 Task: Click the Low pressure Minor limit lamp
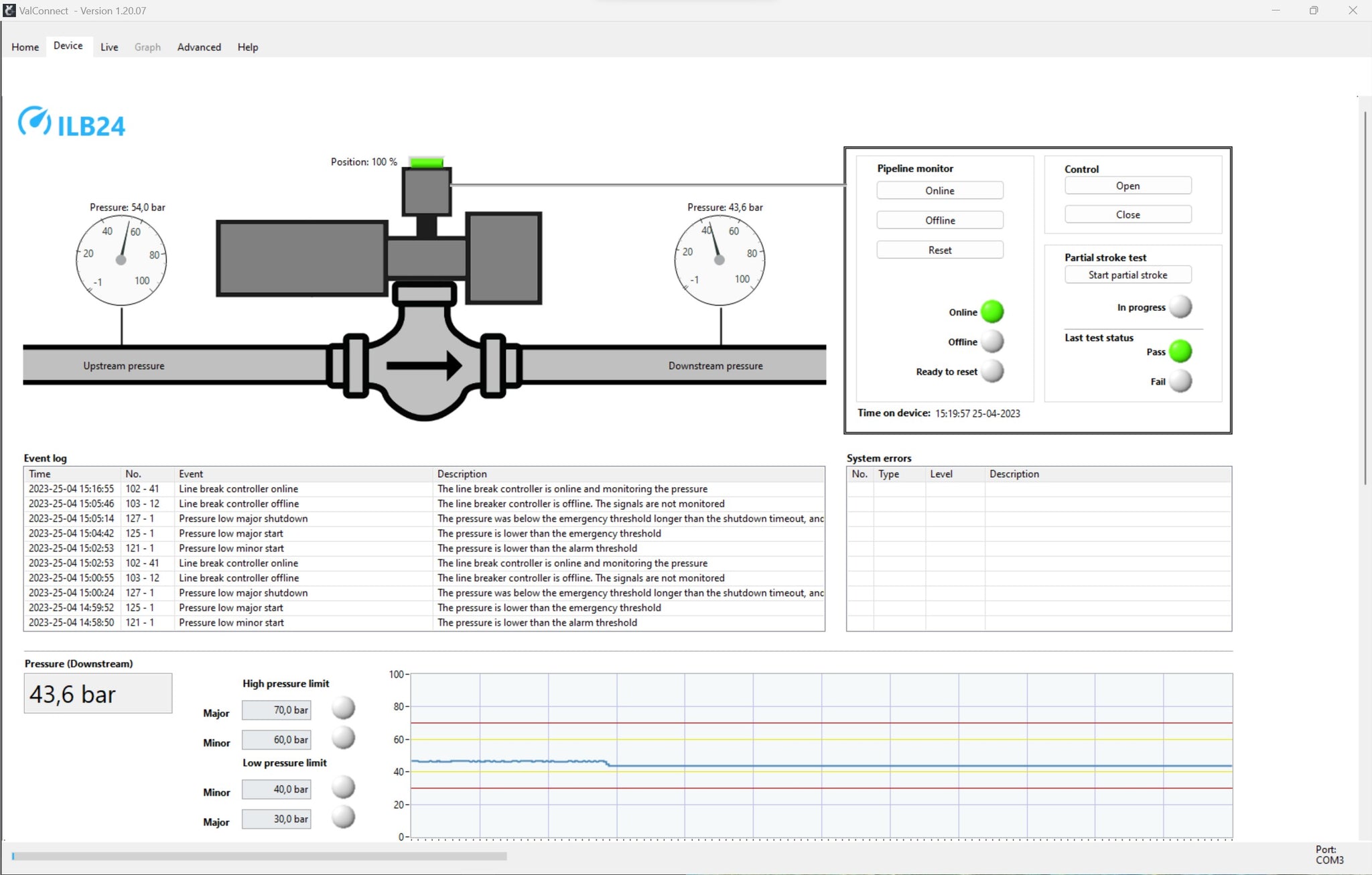(x=344, y=787)
